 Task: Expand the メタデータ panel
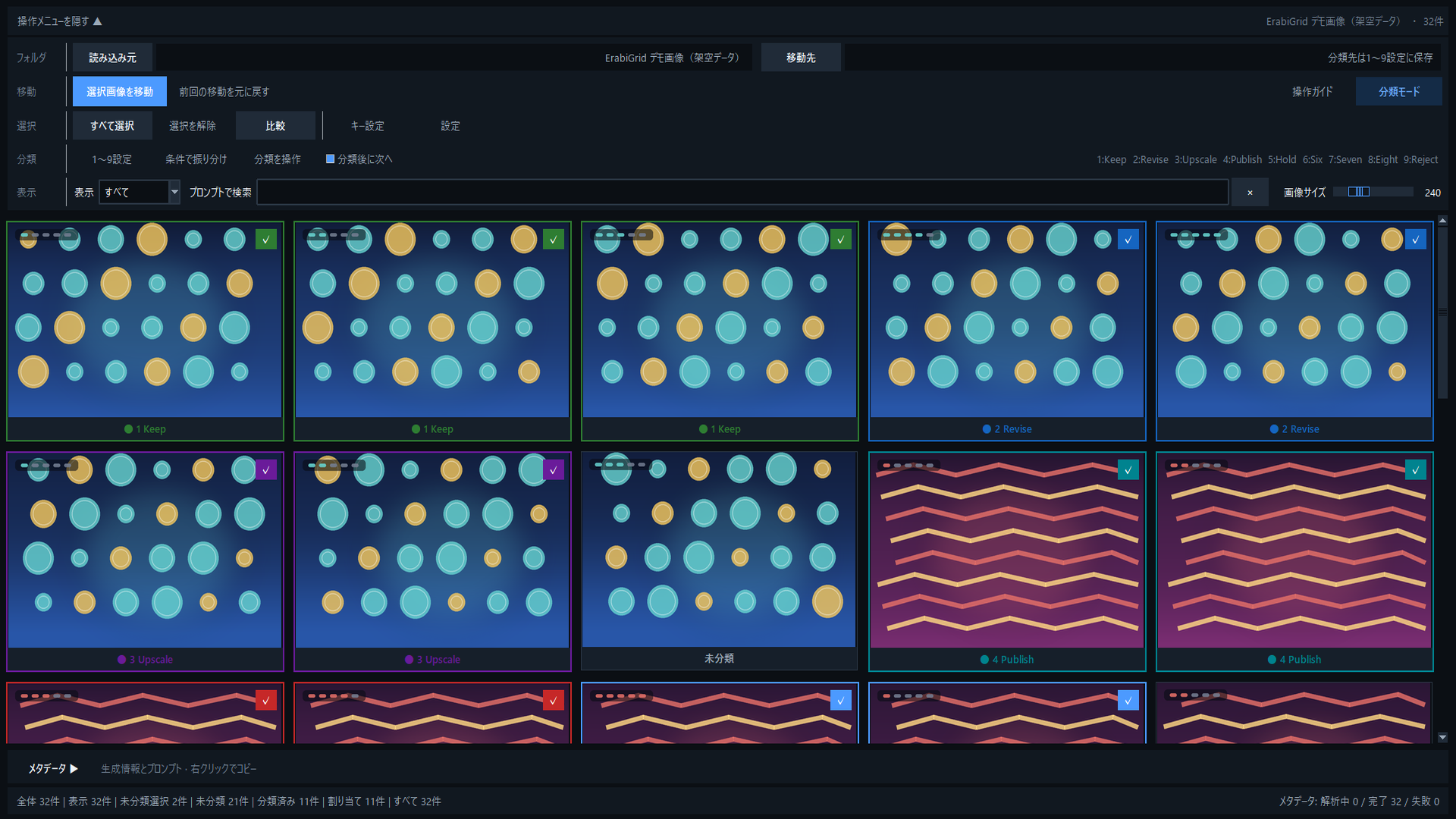tap(53, 769)
